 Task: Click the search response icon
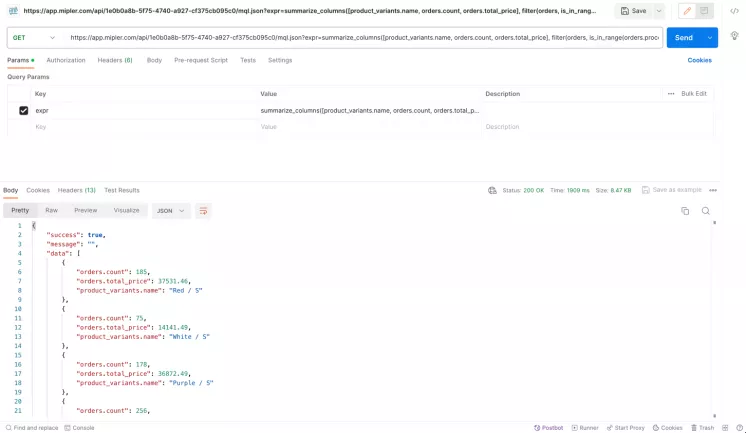pos(706,211)
